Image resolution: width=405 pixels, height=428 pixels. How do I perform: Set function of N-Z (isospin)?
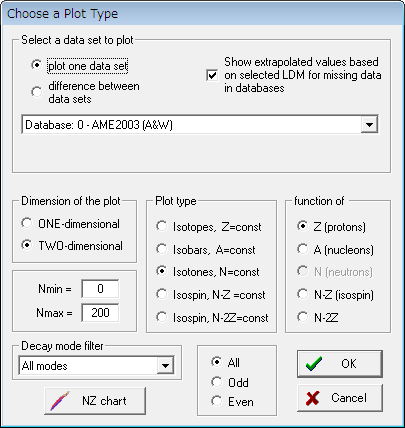302,294
